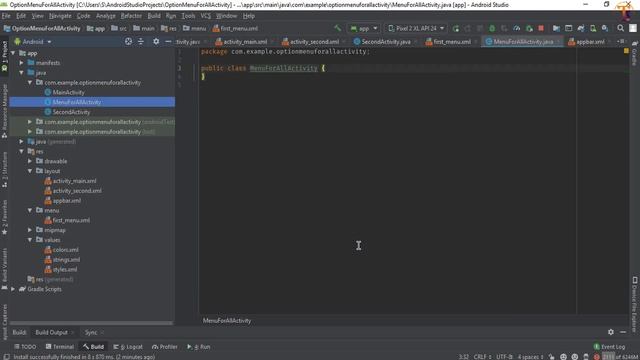Open the Profiler tool window
The height and width of the screenshot is (360, 640).
click(164, 347)
